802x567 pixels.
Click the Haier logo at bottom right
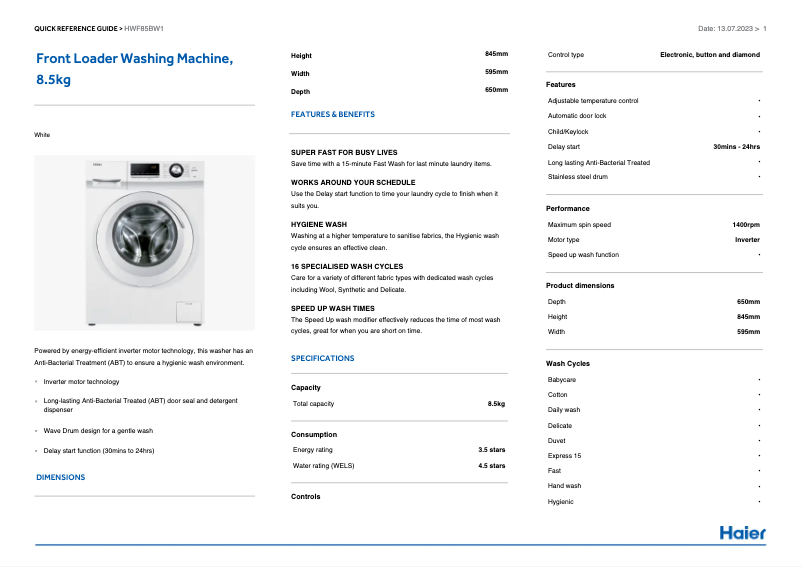tap(742, 533)
